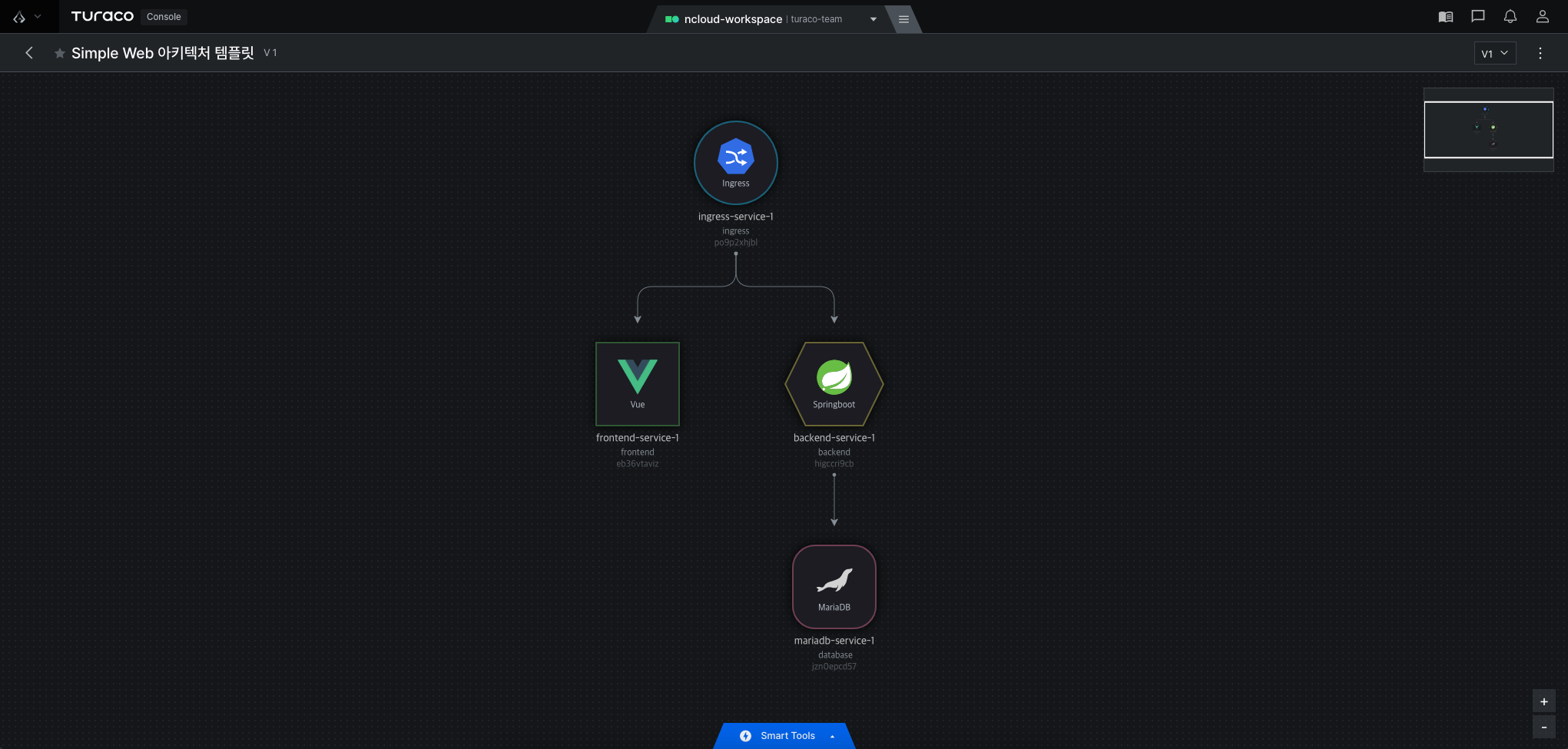Viewport: 1568px width, 749px height.
Task: Click the minimap viewport thumbnail
Action: coord(1489,130)
